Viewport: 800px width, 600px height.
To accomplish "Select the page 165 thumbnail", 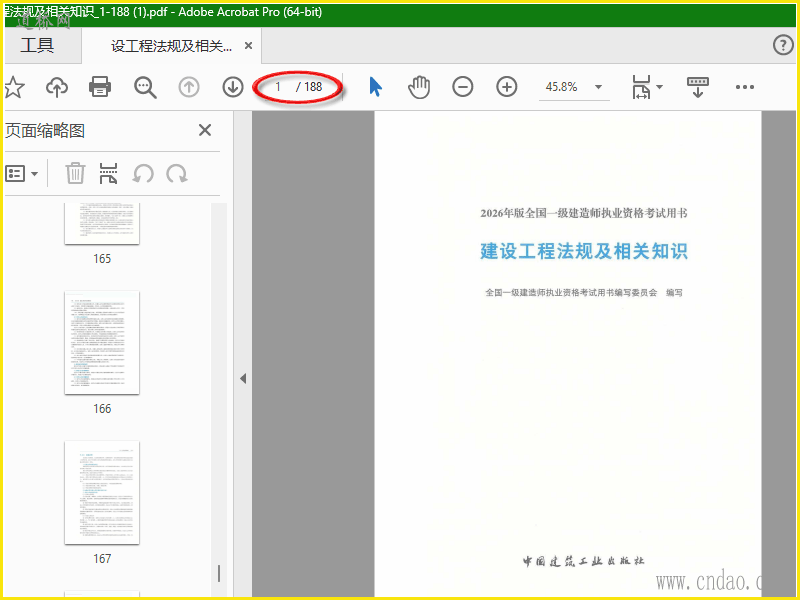I will click(x=102, y=224).
